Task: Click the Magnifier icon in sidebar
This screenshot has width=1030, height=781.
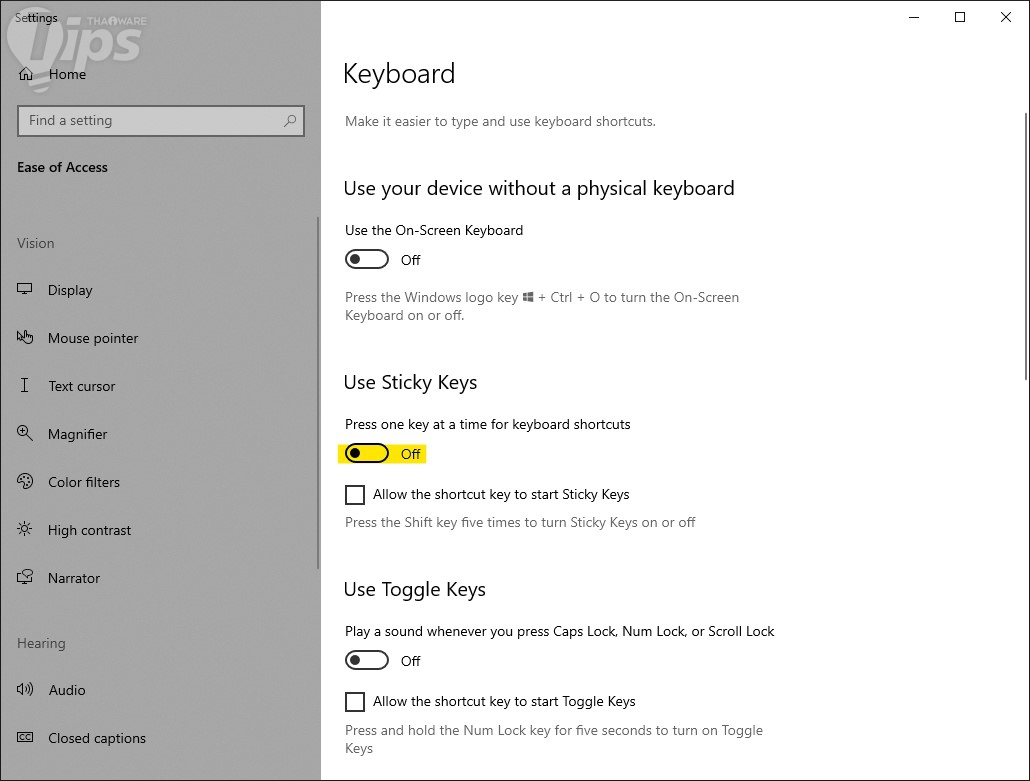Action: 26,434
